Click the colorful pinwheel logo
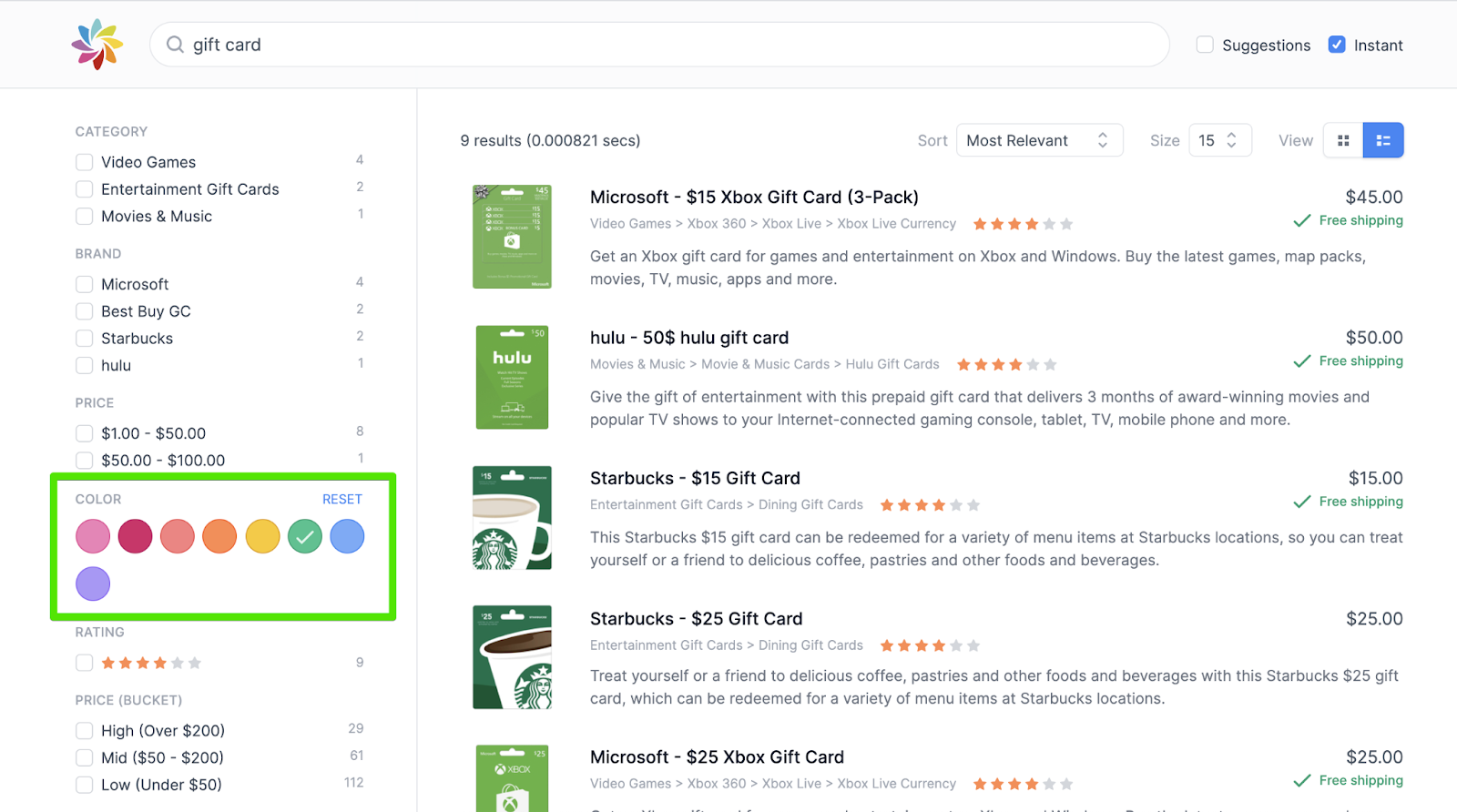 tap(97, 45)
